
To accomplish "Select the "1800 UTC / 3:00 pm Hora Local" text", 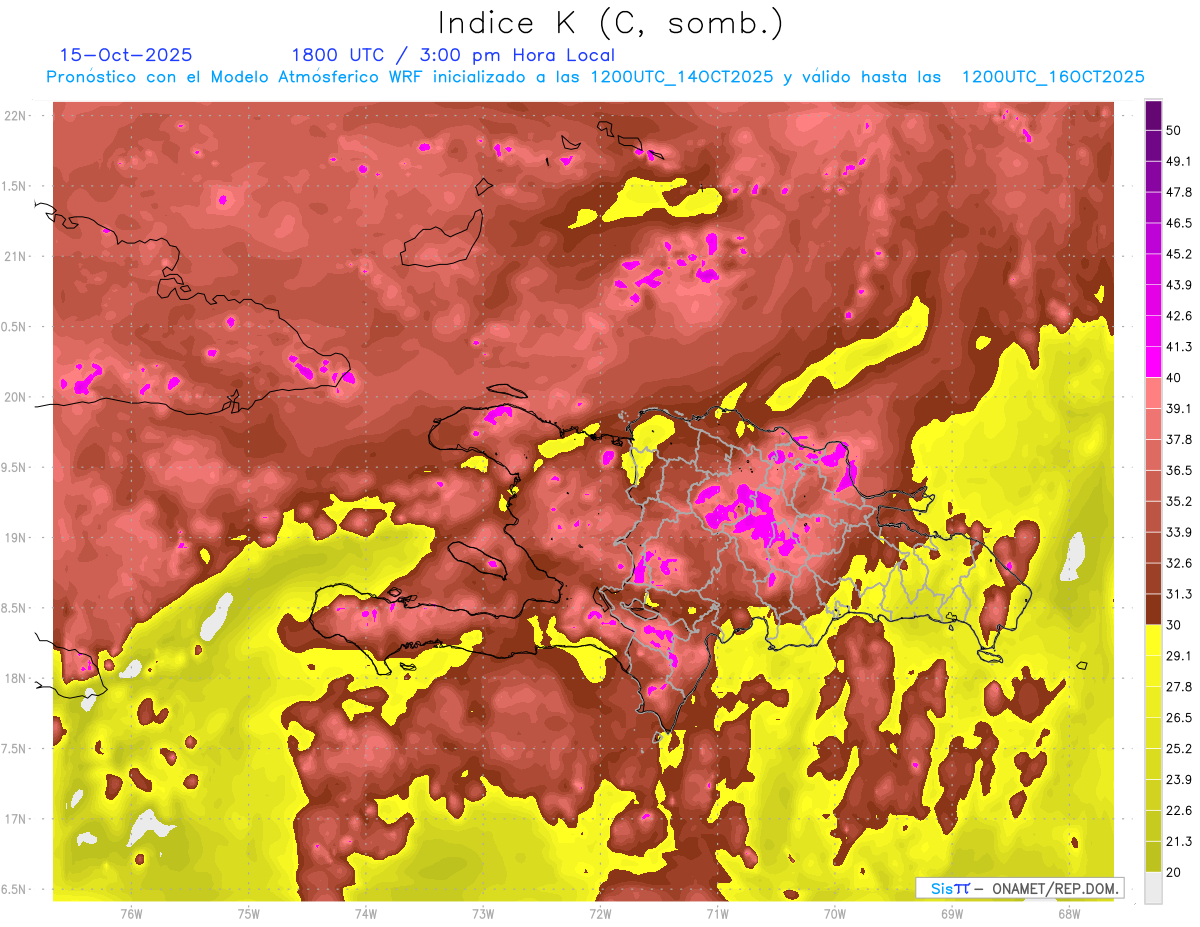I will coord(452,55).
